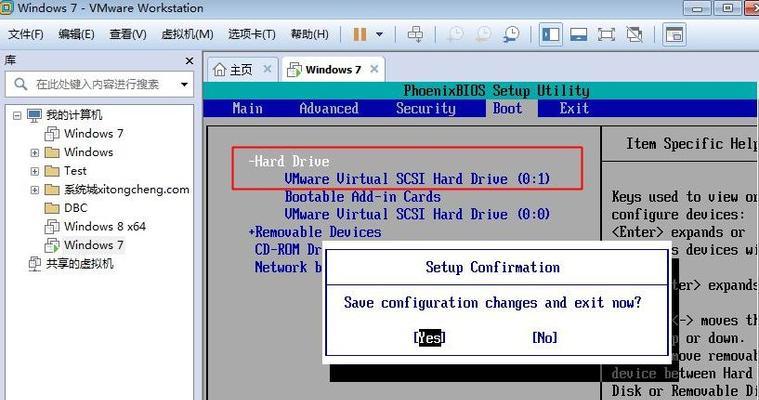Screen dimensions: 759x400
Task: Open snapshot manager icon
Action: tap(511, 34)
